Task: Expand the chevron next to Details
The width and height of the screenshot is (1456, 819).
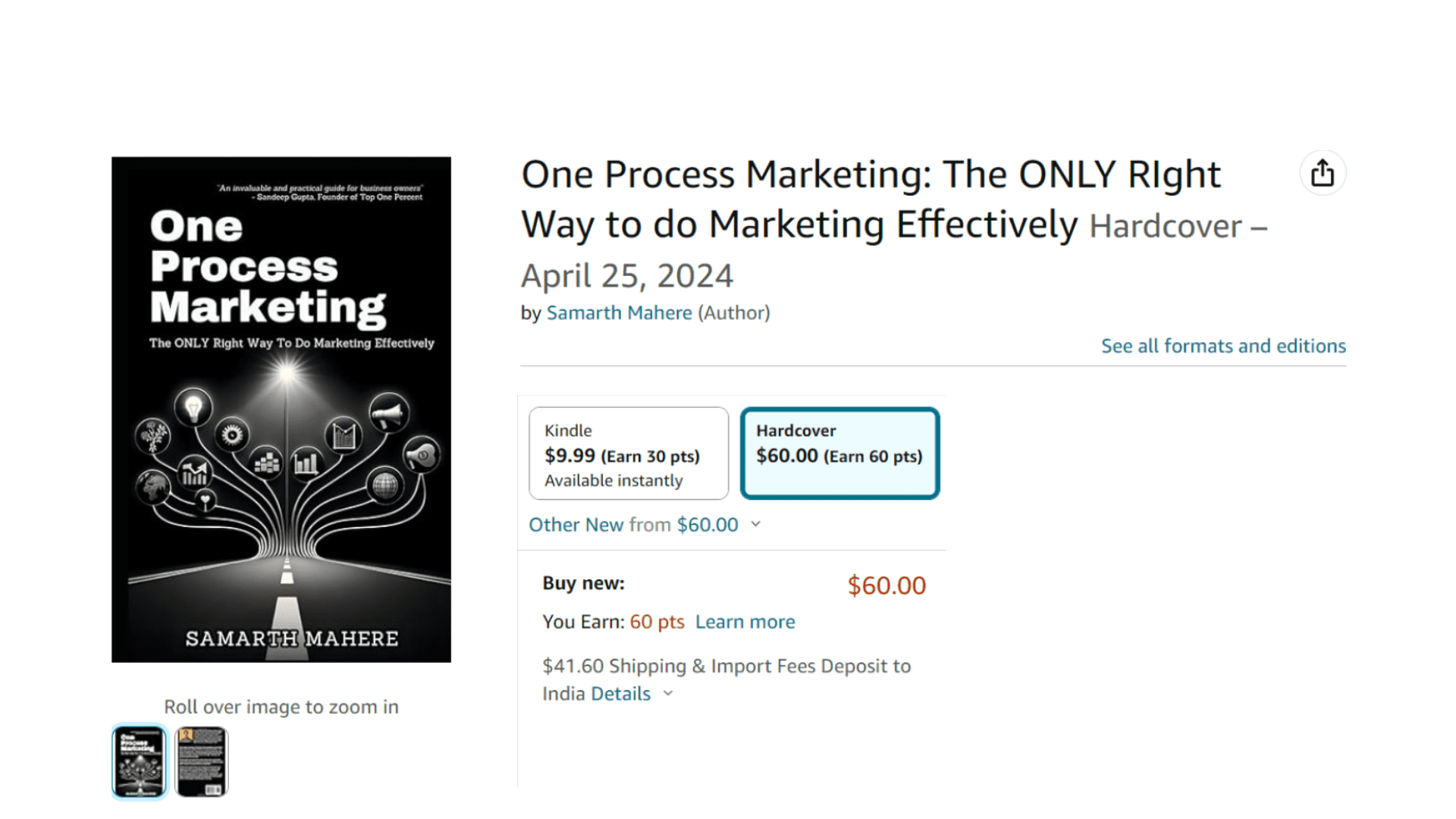Action: pyautogui.click(x=668, y=693)
